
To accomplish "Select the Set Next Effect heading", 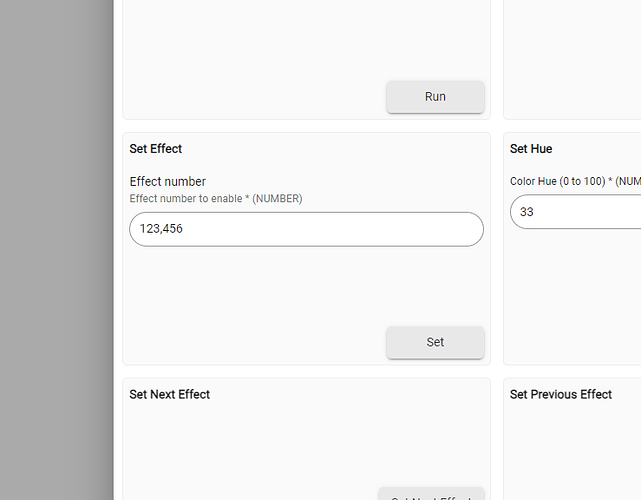I will coord(170,394).
